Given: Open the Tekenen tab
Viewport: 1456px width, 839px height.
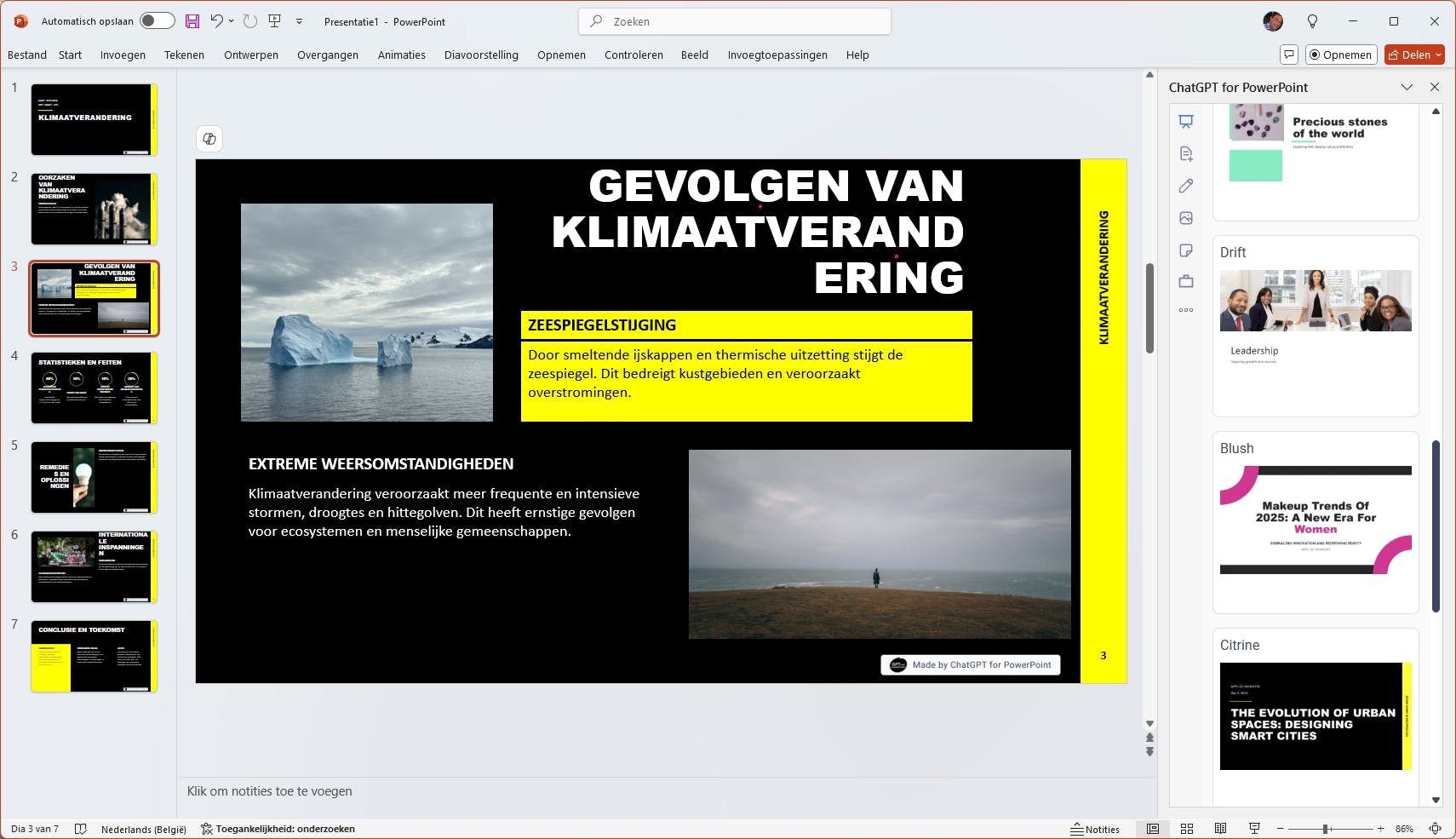Looking at the screenshot, I should pyautogui.click(x=184, y=55).
